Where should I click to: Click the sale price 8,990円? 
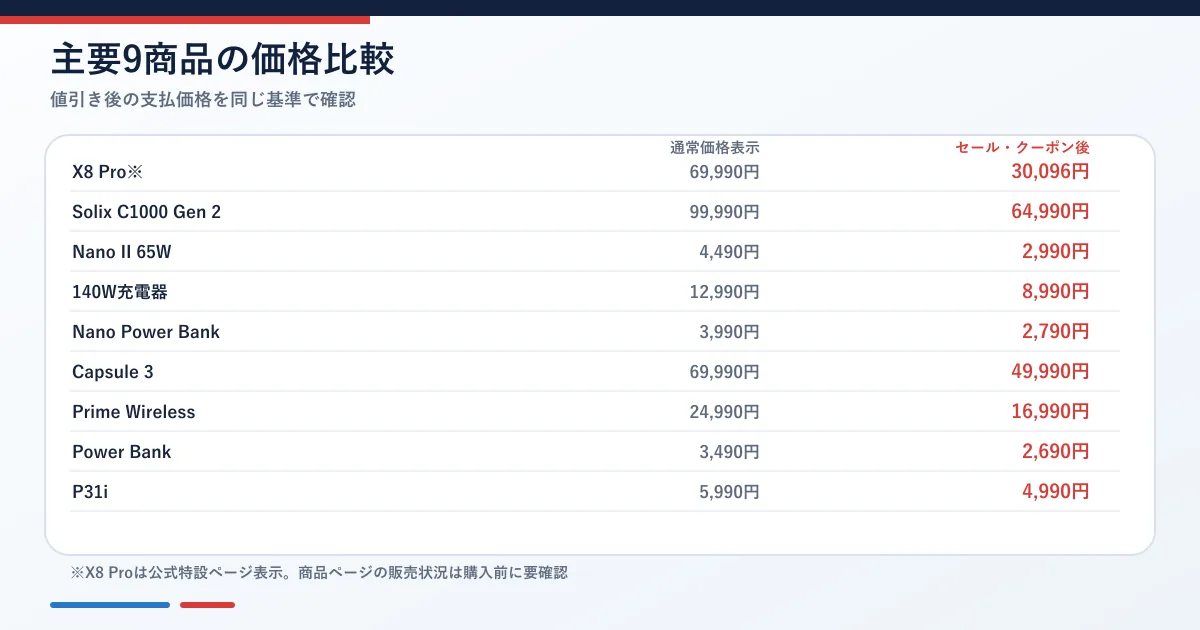click(1055, 292)
